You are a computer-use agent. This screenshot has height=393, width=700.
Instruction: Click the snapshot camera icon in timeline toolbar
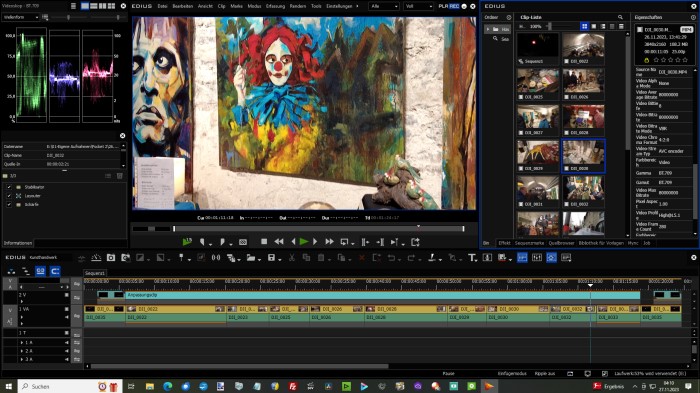coord(111,258)
